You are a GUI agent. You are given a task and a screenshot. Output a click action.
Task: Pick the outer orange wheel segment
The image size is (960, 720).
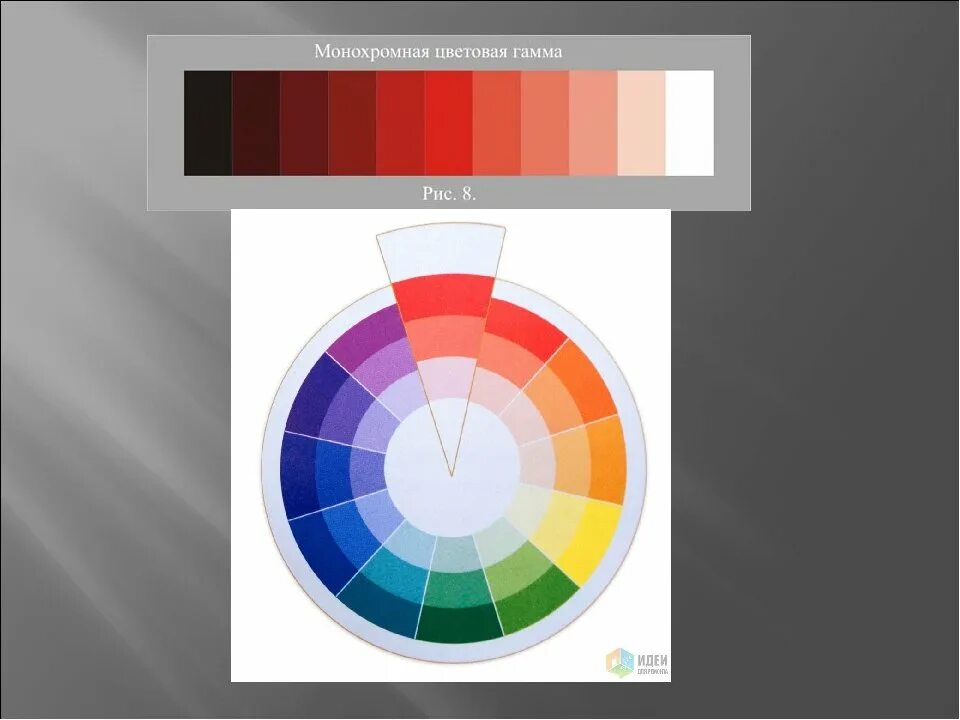(610, 459)
